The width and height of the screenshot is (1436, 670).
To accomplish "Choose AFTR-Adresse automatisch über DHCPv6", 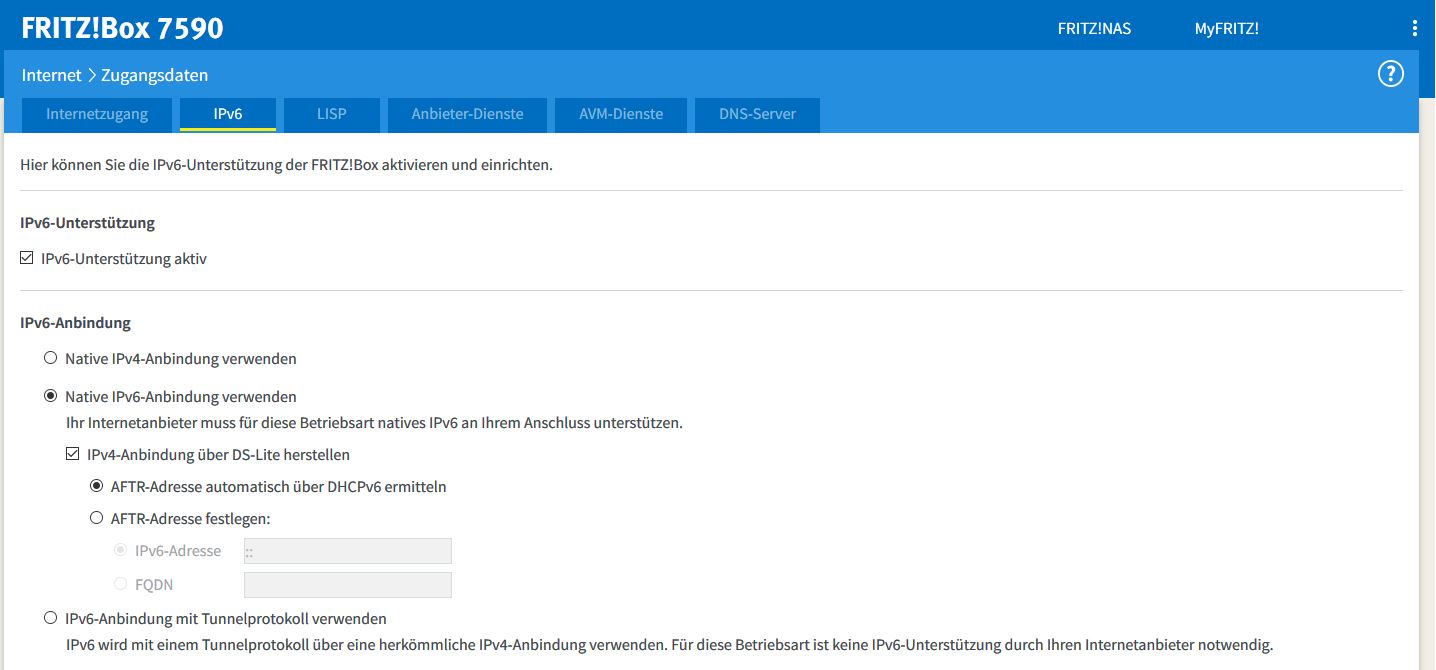I will pyautogui.click(x=97, y=486).
